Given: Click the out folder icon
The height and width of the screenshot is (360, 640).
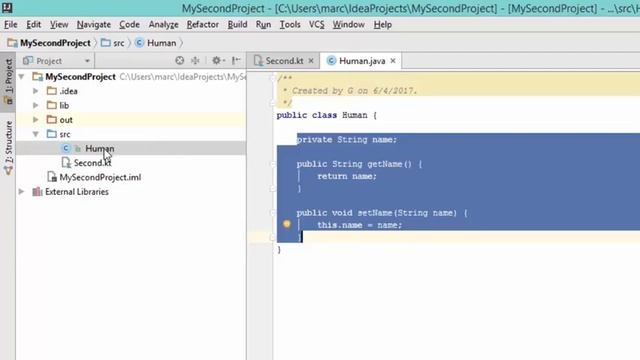Looking at the screenshot, I should click(x=52, y=120).
